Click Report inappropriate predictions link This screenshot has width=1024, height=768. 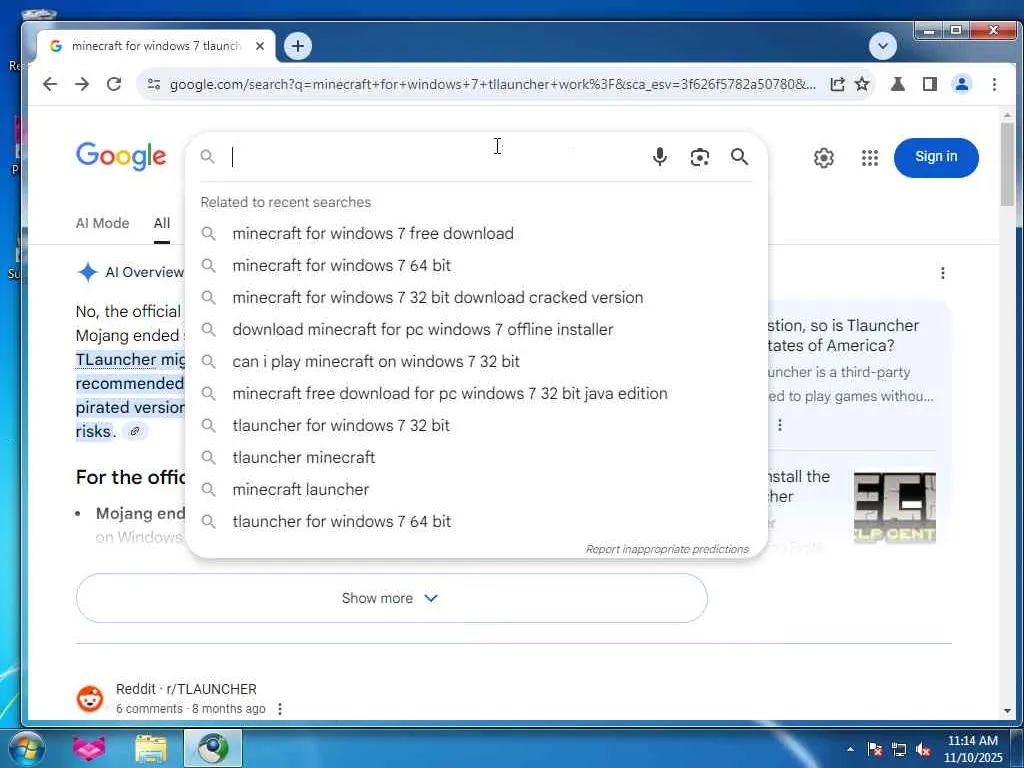click(x=667, y=549)
